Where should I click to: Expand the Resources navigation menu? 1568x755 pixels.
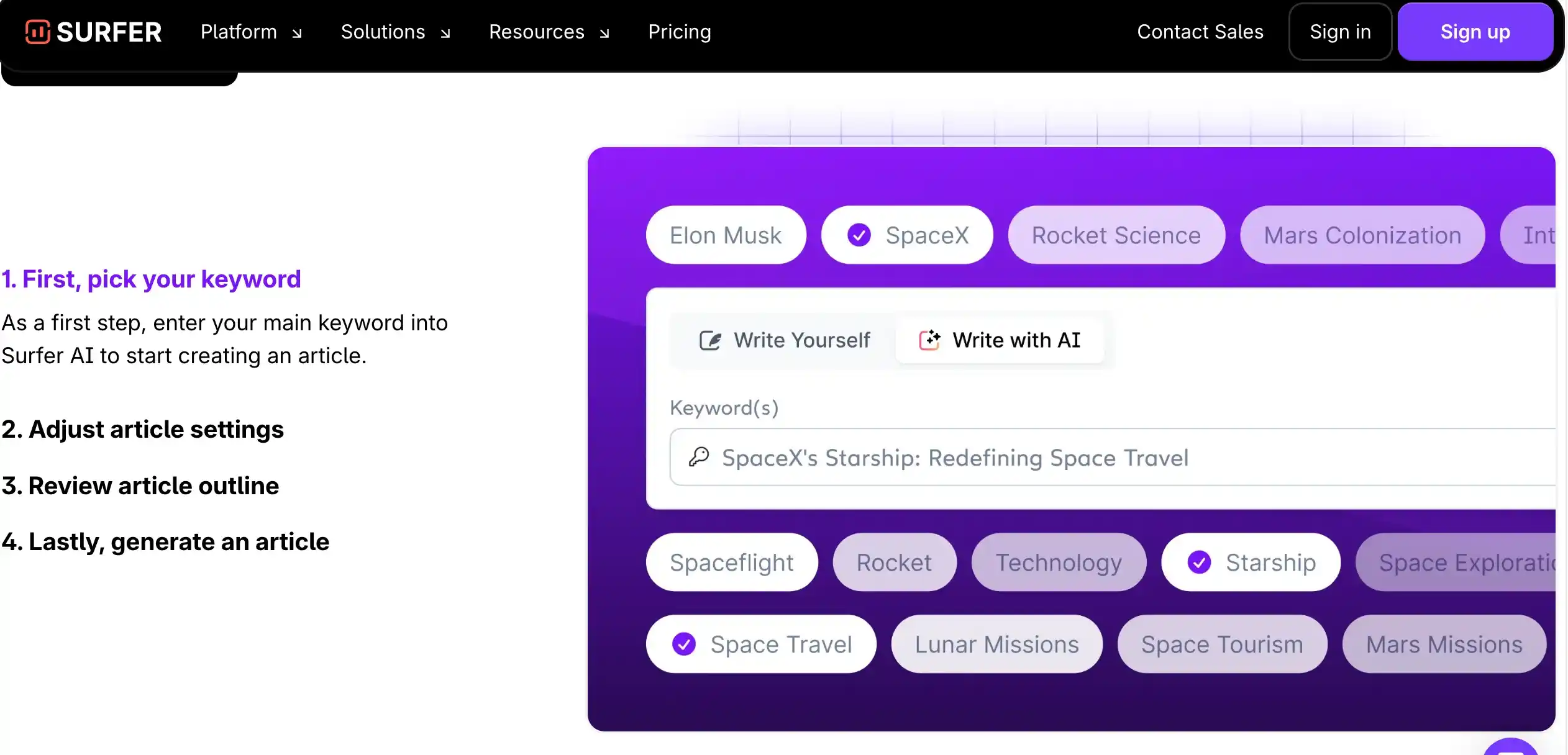549,32
